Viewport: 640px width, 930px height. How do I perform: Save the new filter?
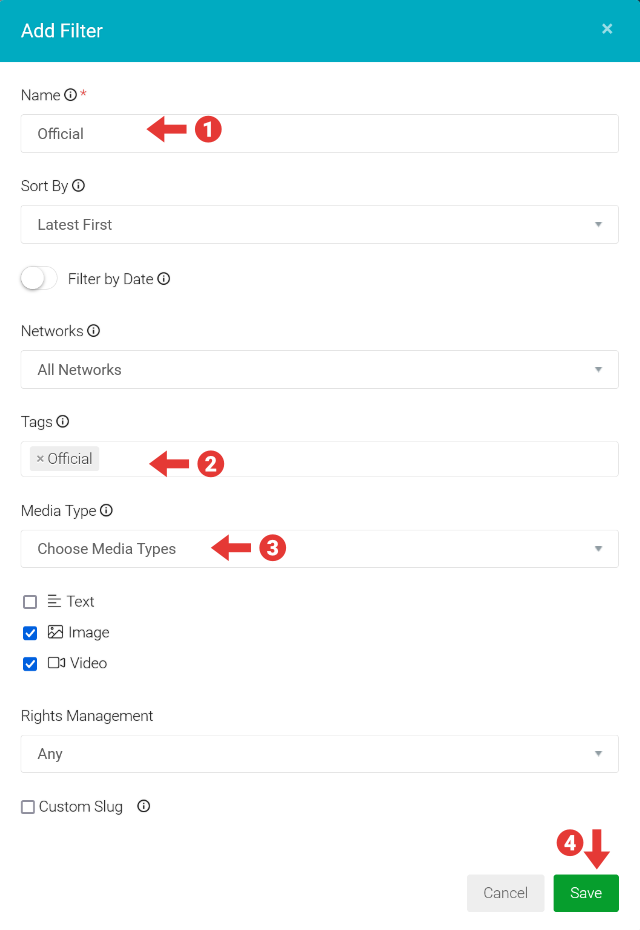[x=586, y=893]
